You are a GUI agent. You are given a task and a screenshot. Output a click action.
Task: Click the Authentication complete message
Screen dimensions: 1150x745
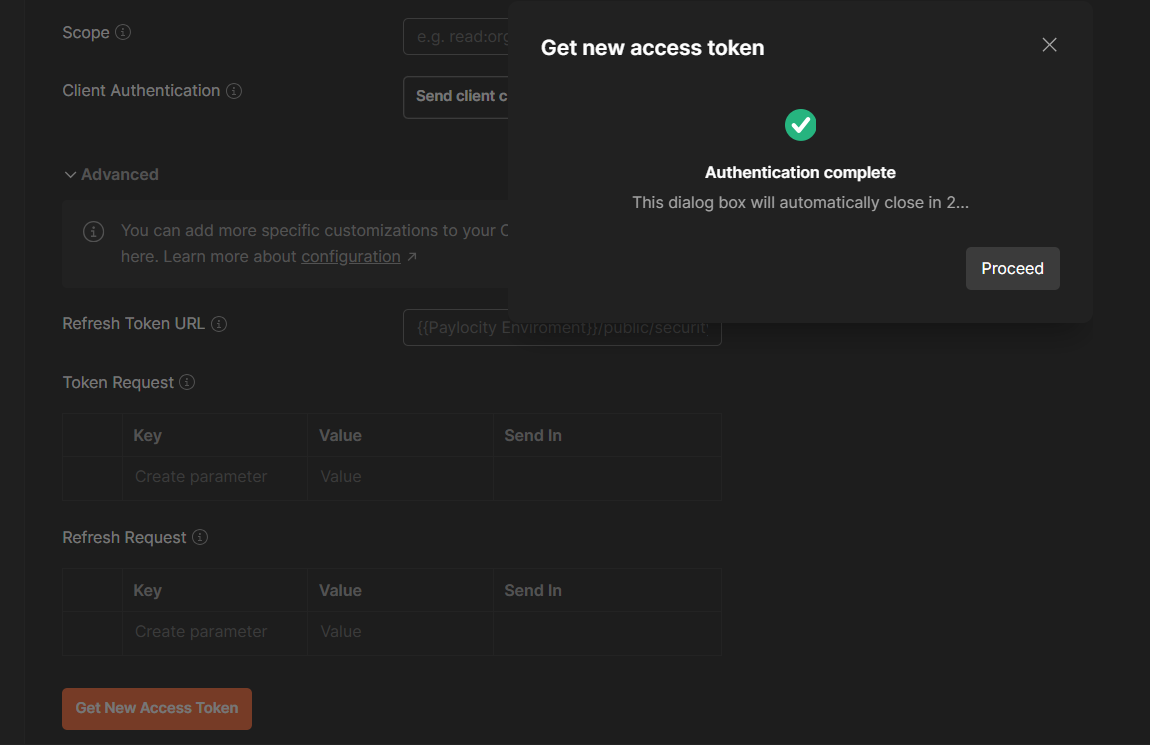point(800,173)
